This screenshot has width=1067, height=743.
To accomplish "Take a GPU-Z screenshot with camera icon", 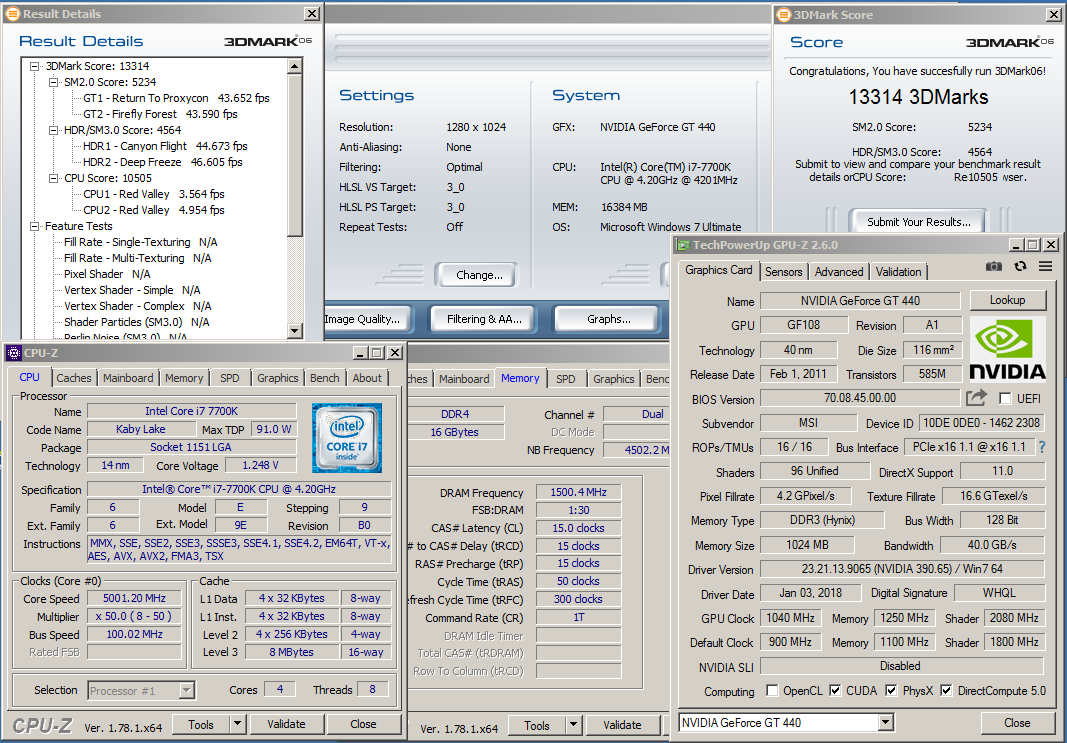I will tap(994, 267).
